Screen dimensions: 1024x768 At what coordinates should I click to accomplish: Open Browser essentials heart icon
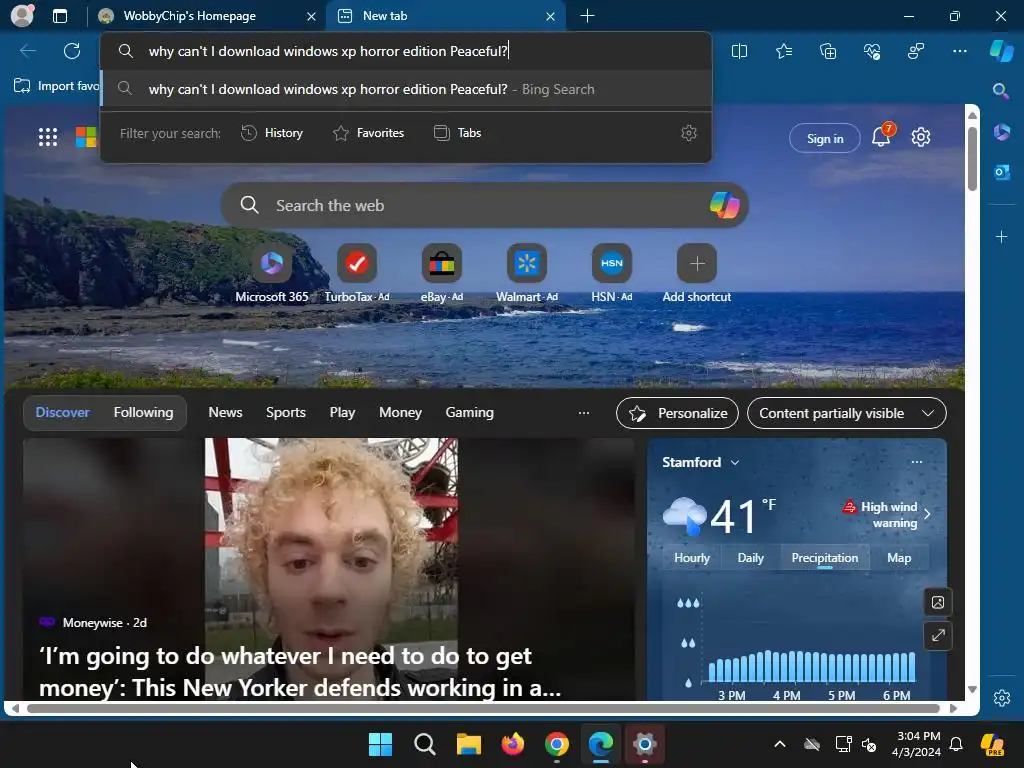coord(872,51)
